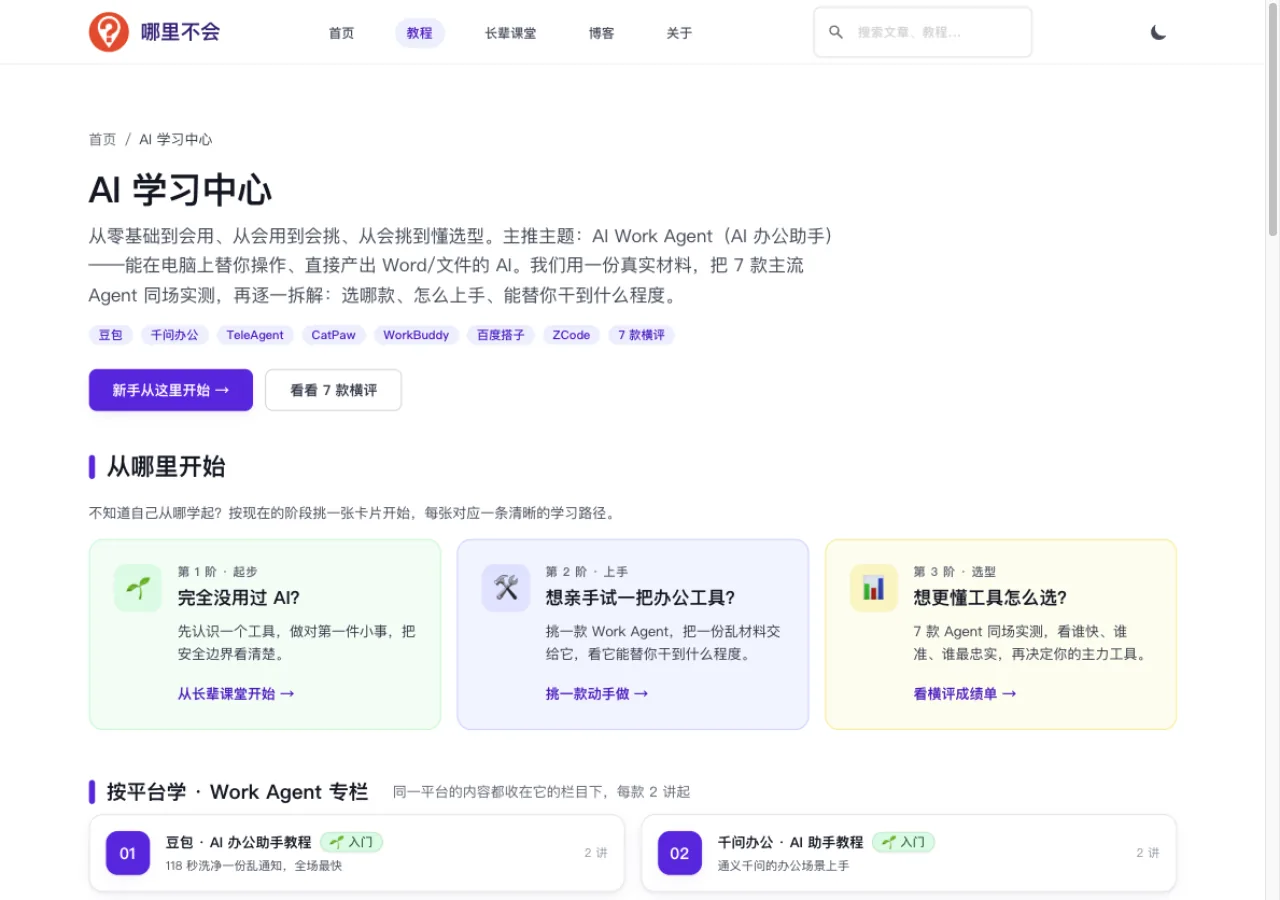Viewport: 1280px width, 900px height.
Task: Select the 百度搭子 tag chip
Action: (x=501, y=335)
